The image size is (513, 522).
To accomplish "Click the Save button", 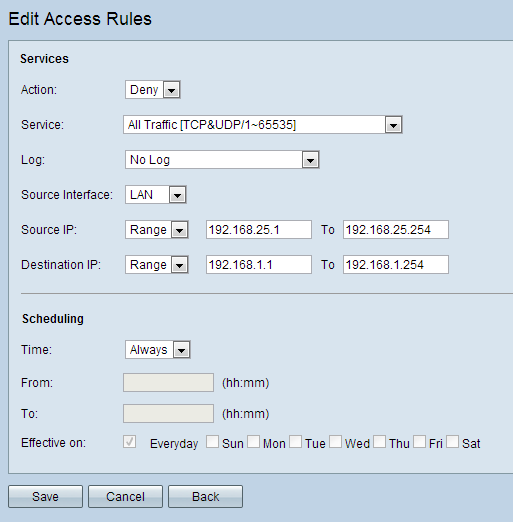I will pos(45,497).
